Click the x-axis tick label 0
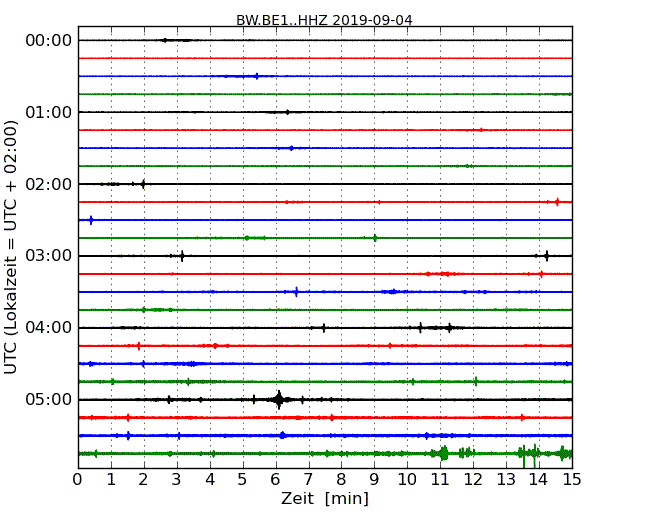Viewport: 650px width, 520px height. coord(78,480)
